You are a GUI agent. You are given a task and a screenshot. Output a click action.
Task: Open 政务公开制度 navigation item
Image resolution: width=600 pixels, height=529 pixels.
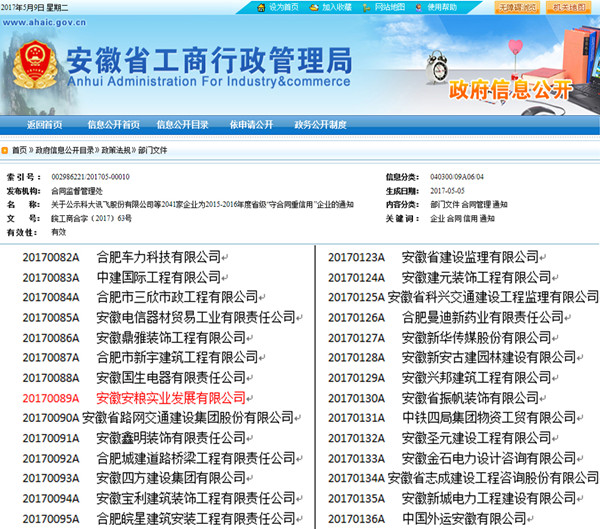point(320,125)
